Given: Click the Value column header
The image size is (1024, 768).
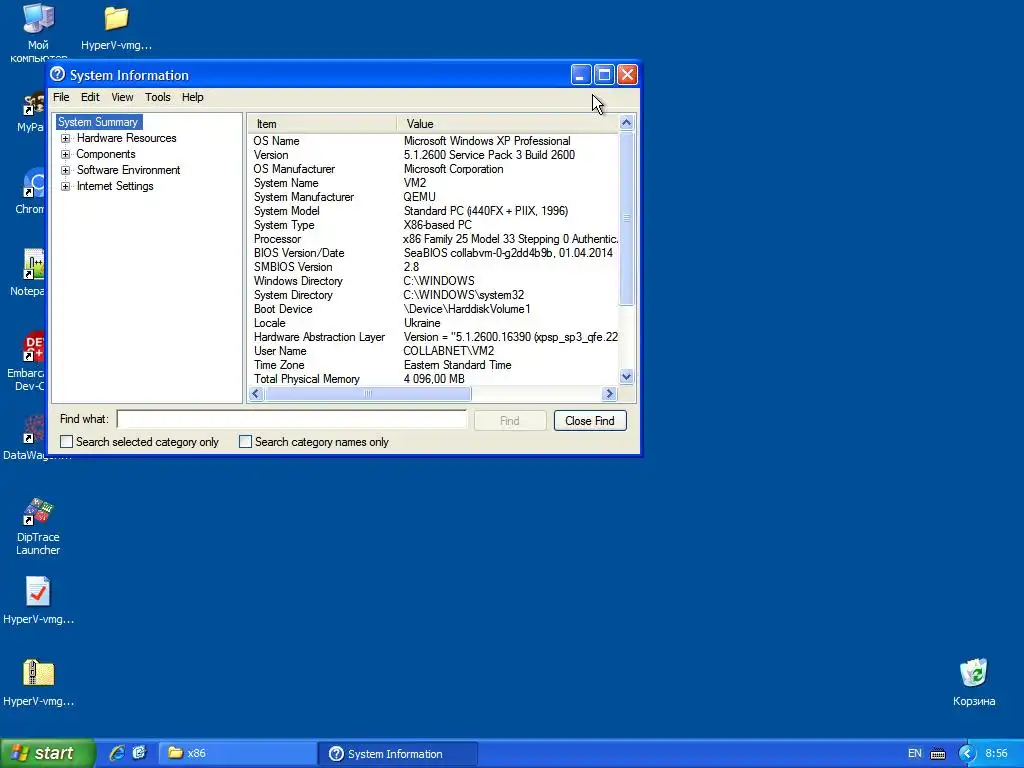Looking at the screenshot, I should [507, 123].
